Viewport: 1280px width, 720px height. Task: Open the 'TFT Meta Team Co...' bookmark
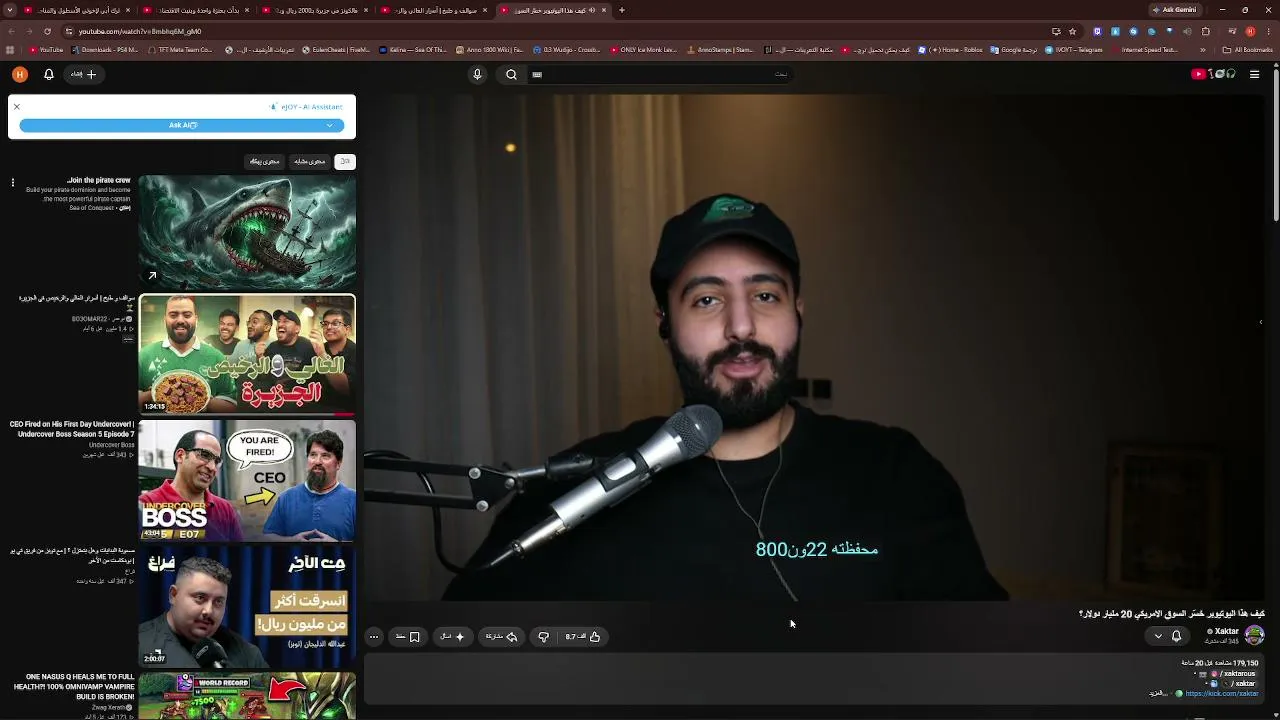coord(180,49)
